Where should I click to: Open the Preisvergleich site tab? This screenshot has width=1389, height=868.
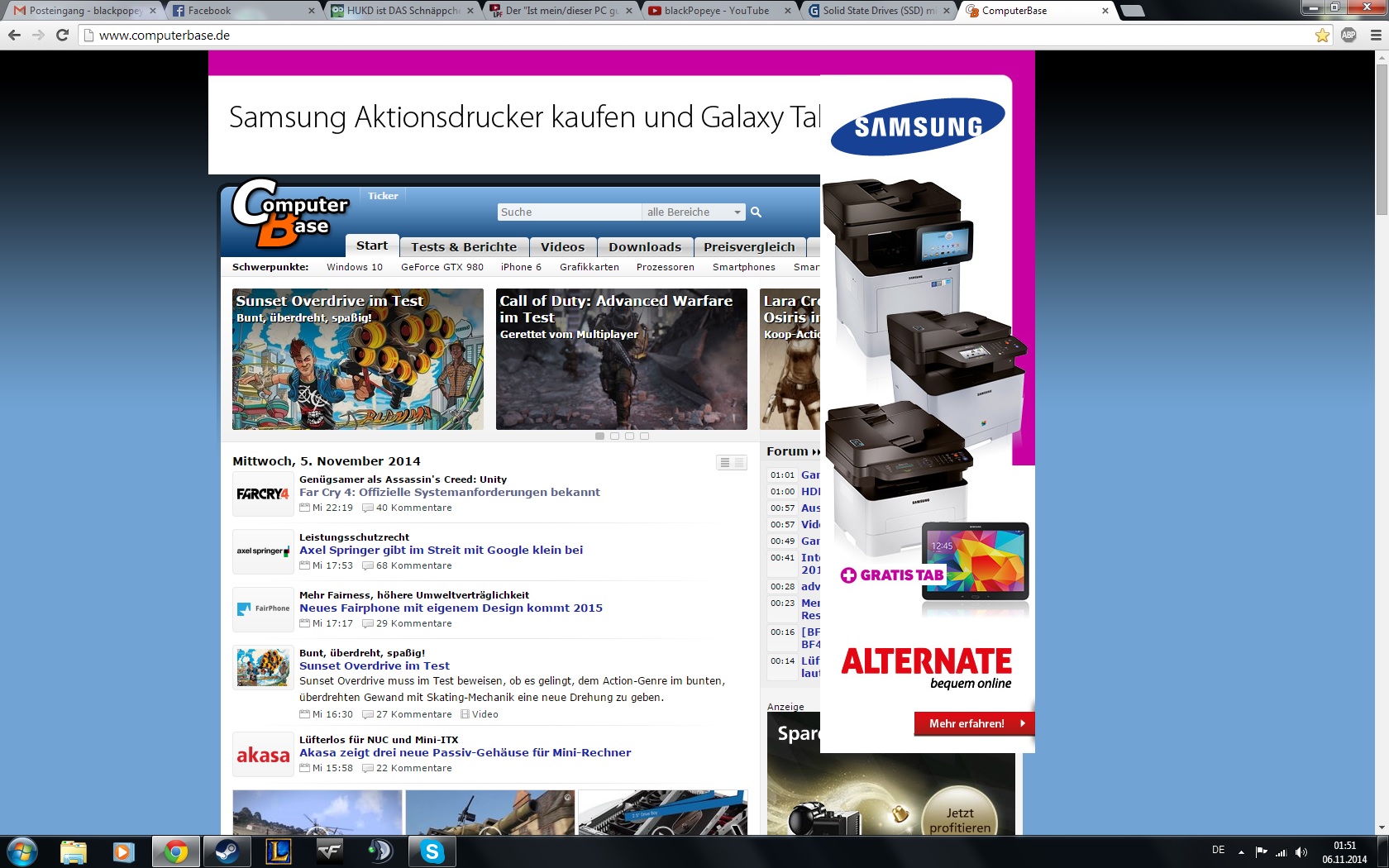(x=749, y=246)
